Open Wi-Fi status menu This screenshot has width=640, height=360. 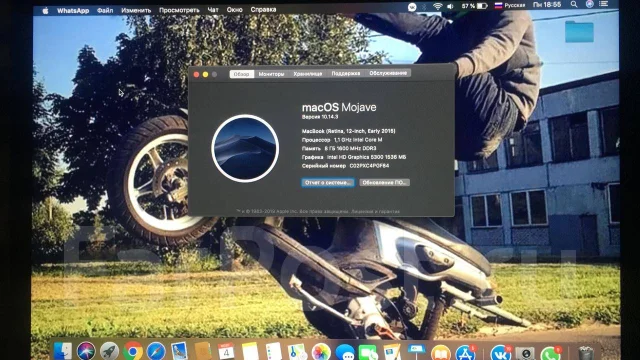(438, 6)
